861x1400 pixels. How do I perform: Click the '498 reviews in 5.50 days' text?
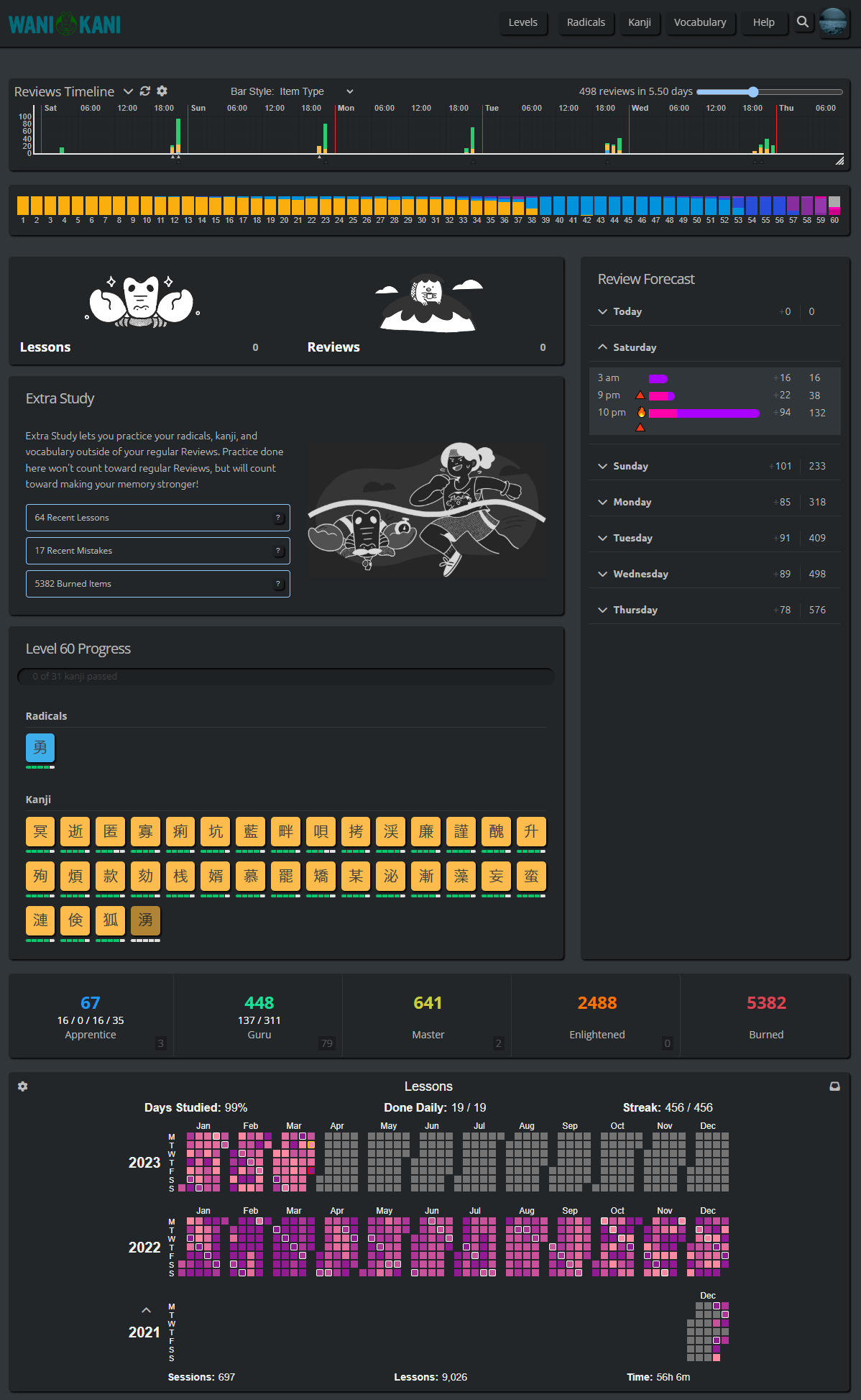pyautogui.click(x=636, y=91)
